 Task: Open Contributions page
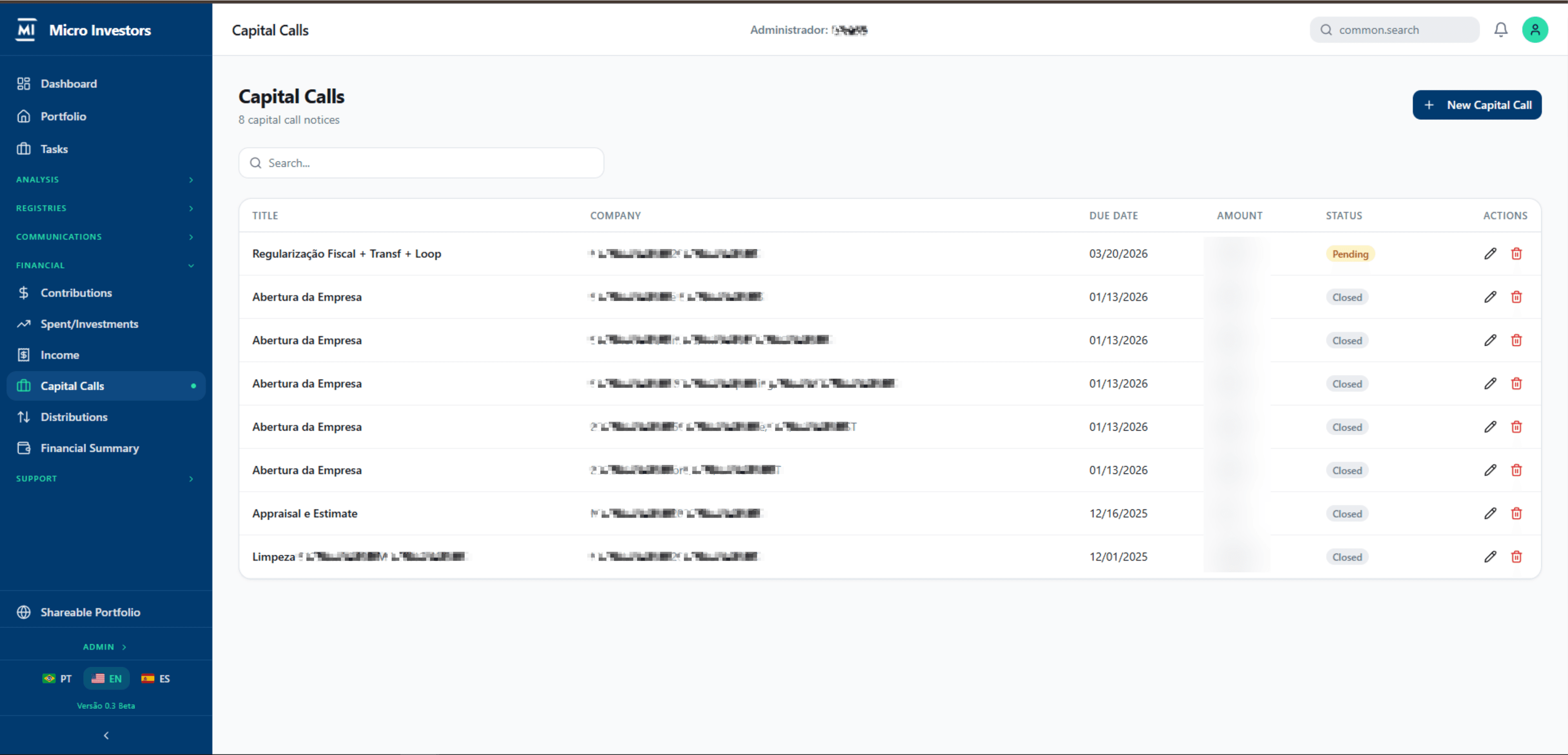pos(106,293)
